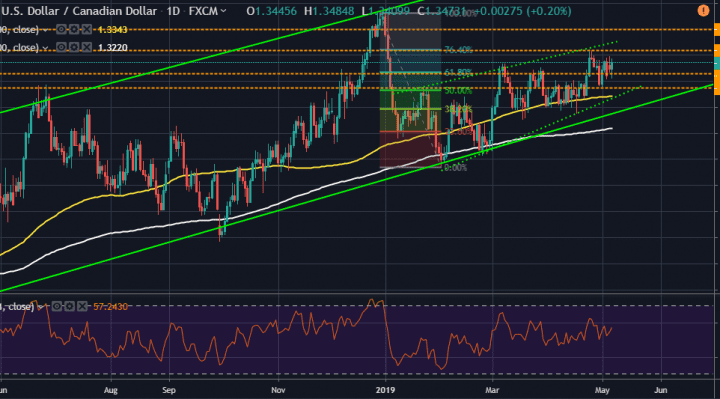Open settings for the 1.3343 moving average
Viewport: 720px width, 399px height.
click(x=74, y=30)
